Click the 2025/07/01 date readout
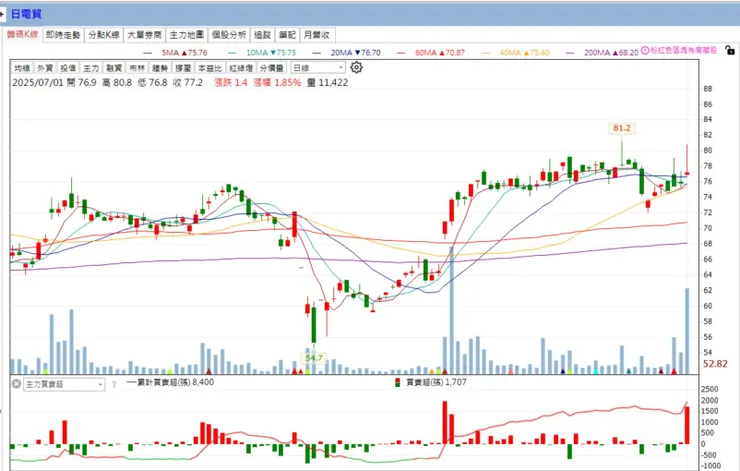740x471 pixels. pyautogui.click(x=38, y=83)
